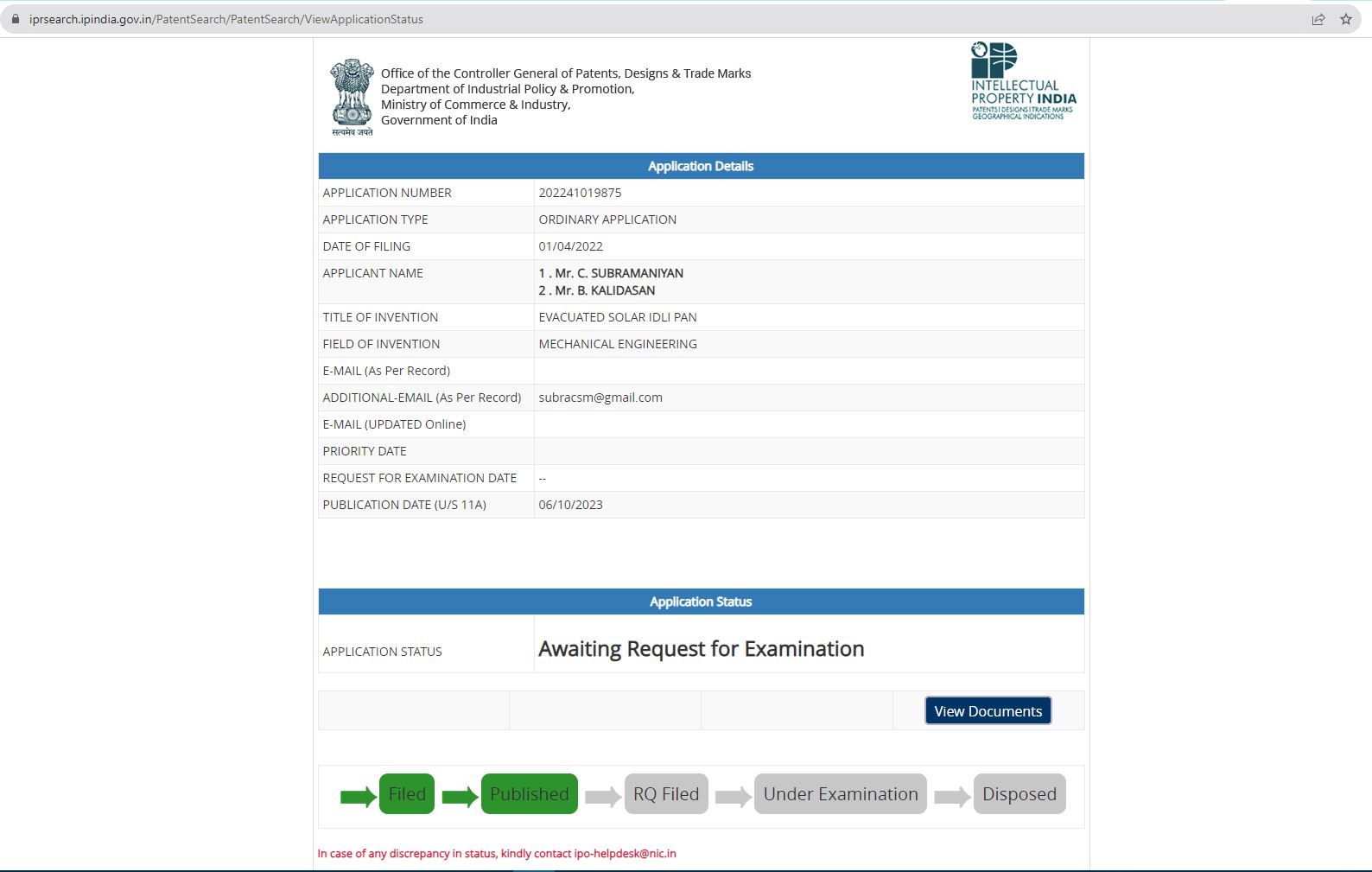
Task: Select the Under Examination status stage
Action: click(841, 793)
